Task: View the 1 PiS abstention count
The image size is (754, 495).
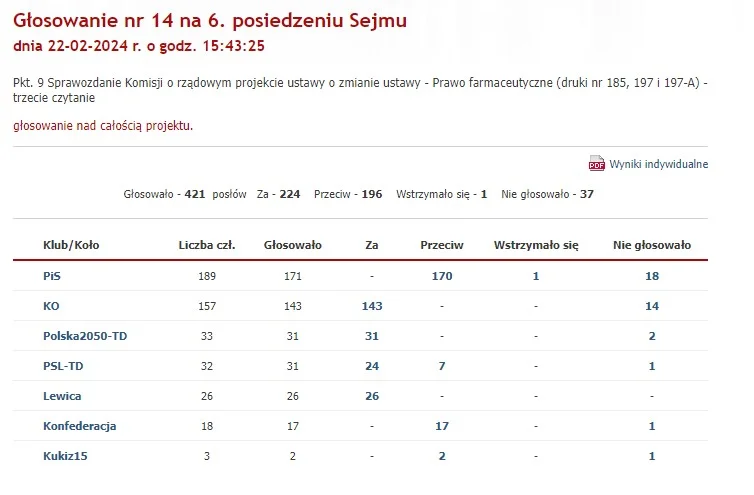Action: point(536,276)
